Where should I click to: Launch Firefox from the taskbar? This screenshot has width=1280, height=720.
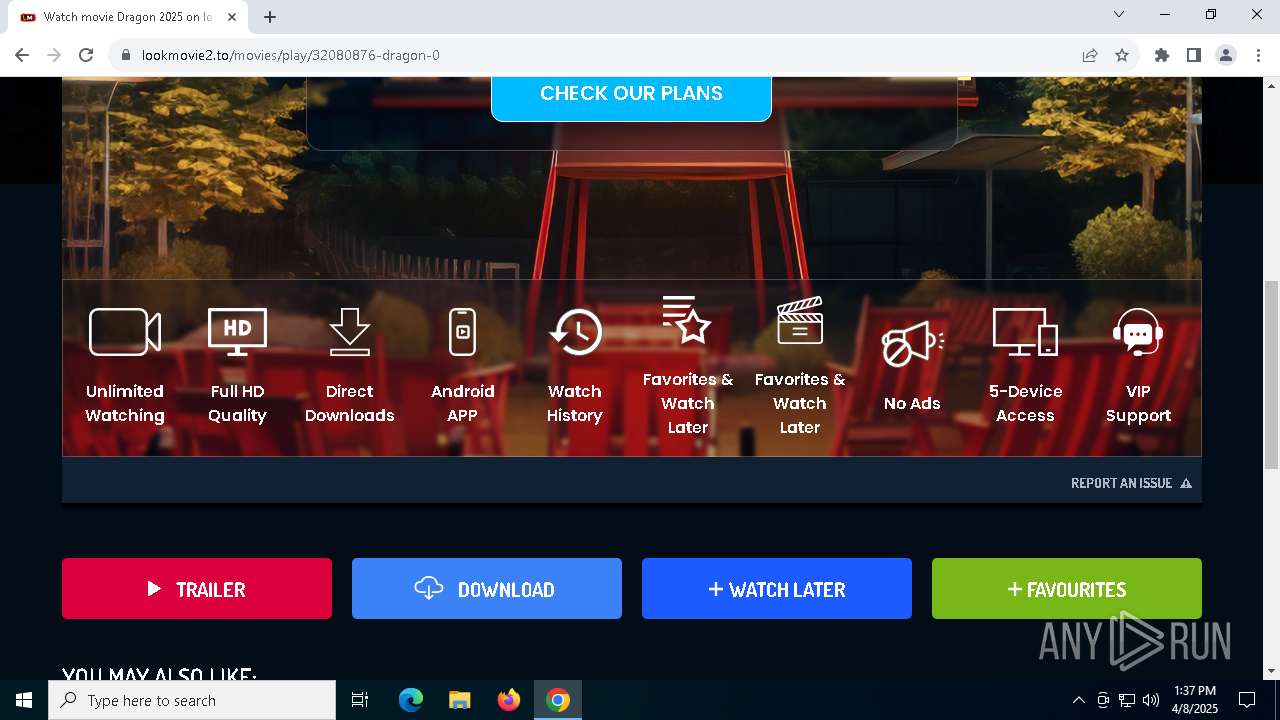coord(509,700)
